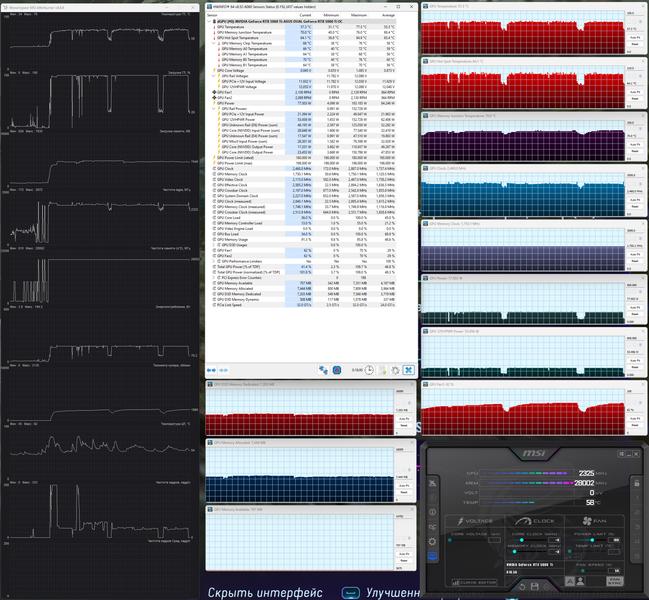Toggle Afterburner automatic fan control A button
The height and width of the screenshot is (600, 649).
[x=570, y=581]
